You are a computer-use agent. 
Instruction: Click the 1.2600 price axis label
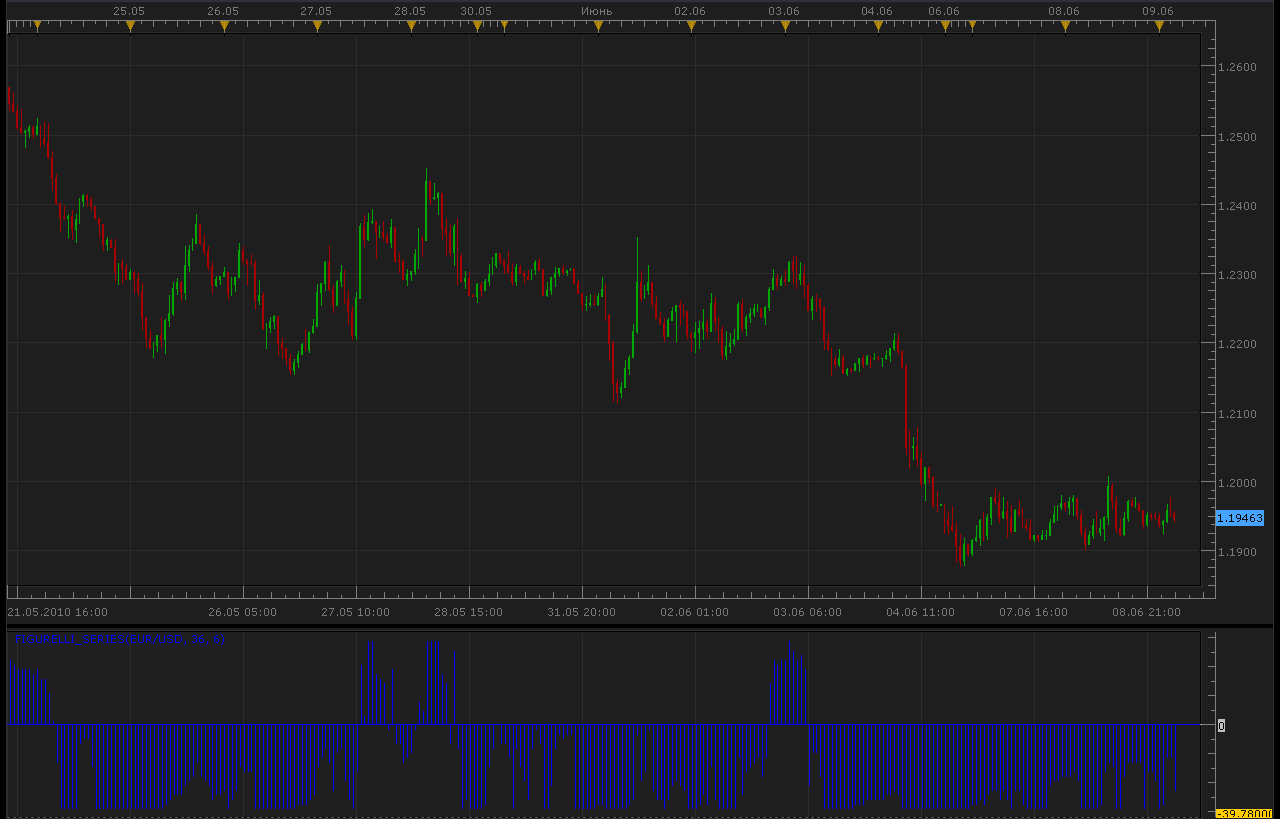pos(1237,67)
